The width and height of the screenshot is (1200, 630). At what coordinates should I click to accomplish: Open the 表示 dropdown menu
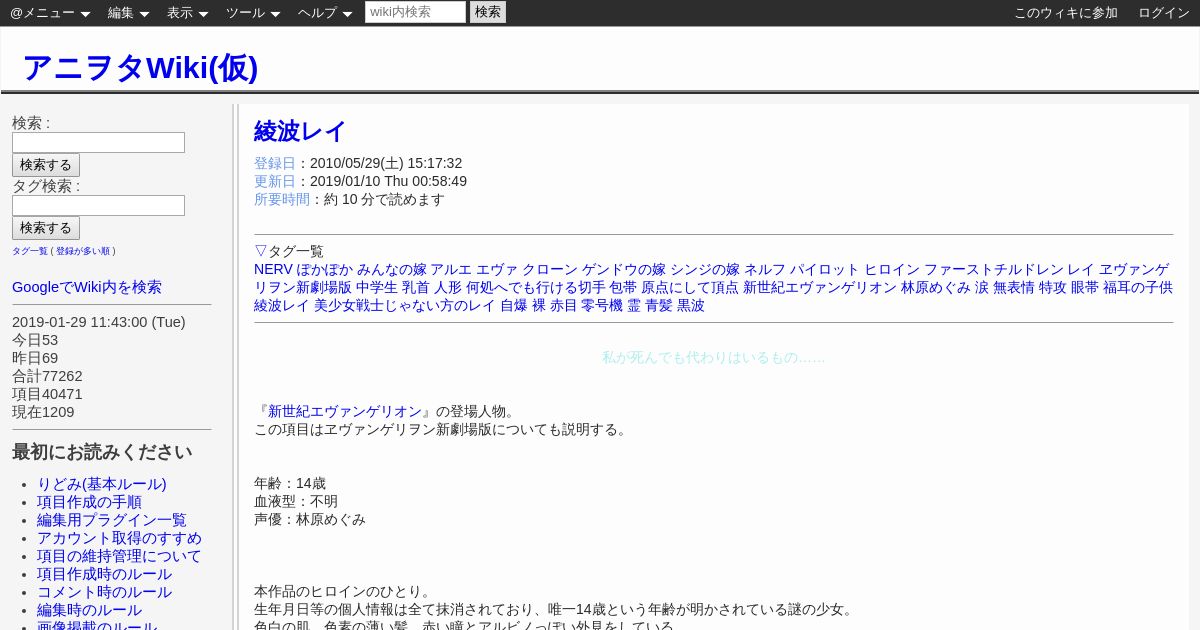coord(187,13)
